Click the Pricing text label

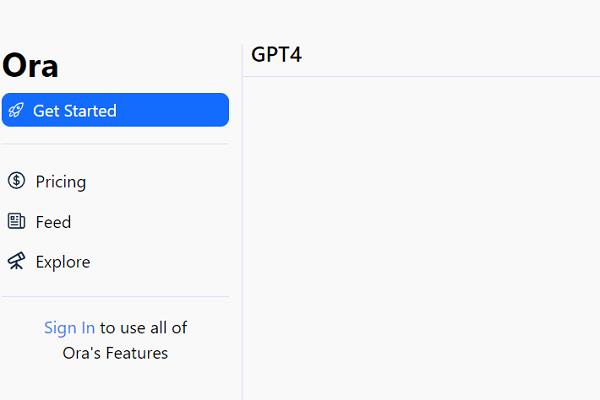coord(61,181)
